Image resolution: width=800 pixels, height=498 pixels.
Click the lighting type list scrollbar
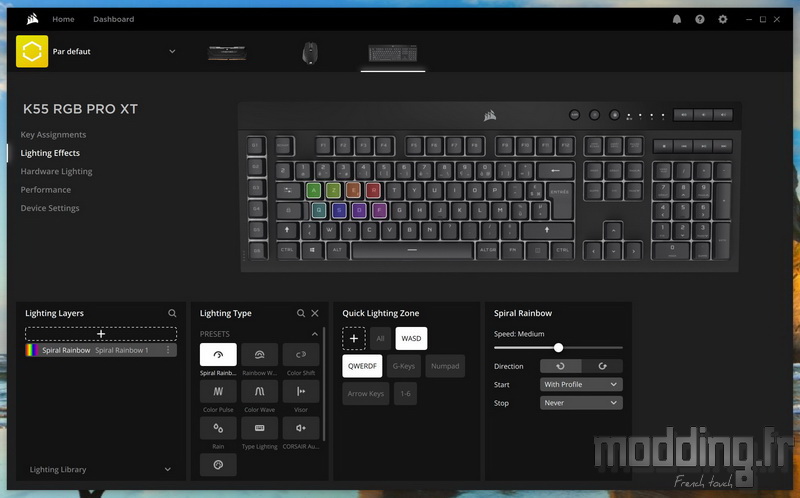pyautogui.click(x=324, y=385)
